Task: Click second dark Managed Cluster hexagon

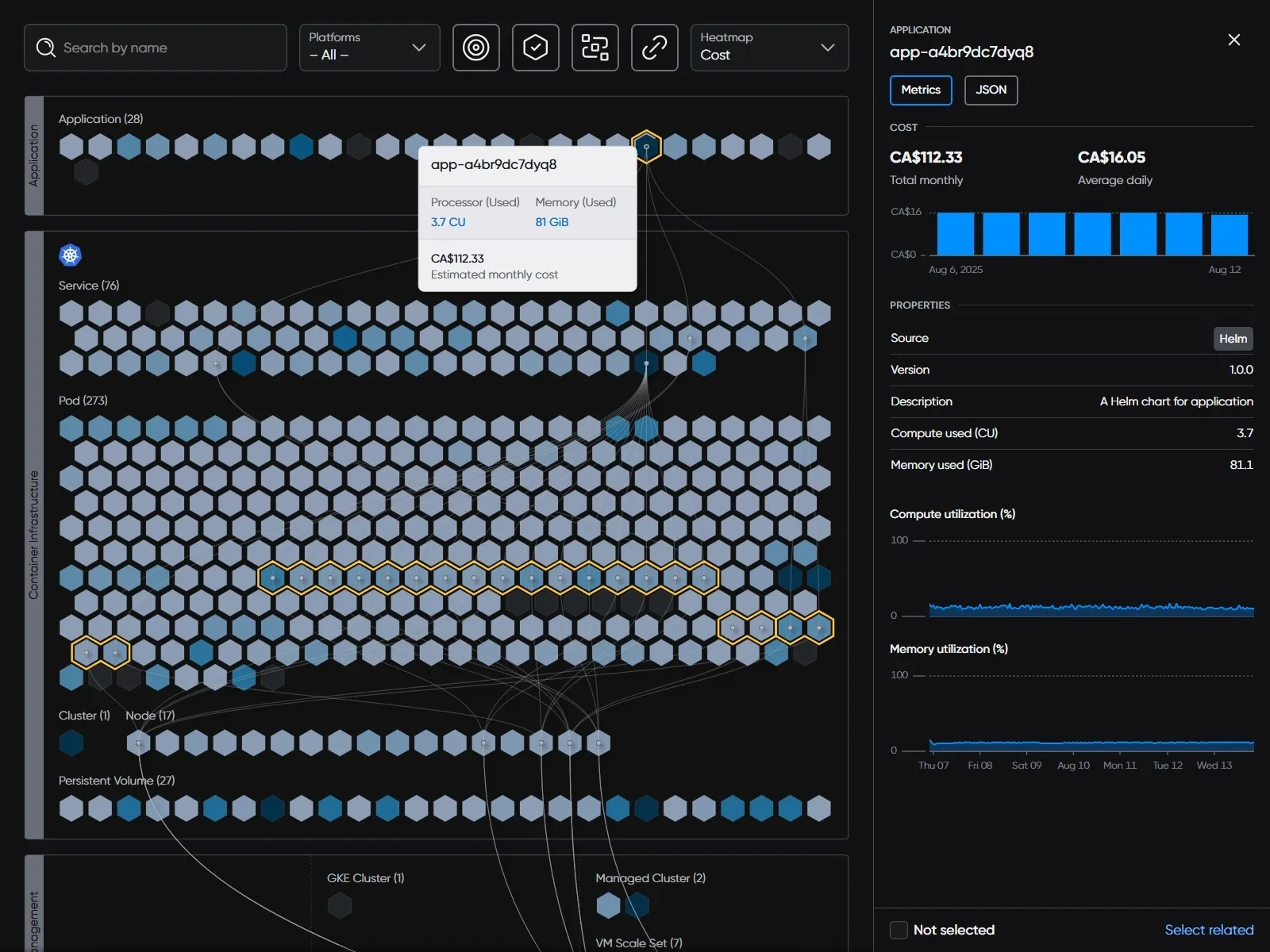Action: [637, 905]
